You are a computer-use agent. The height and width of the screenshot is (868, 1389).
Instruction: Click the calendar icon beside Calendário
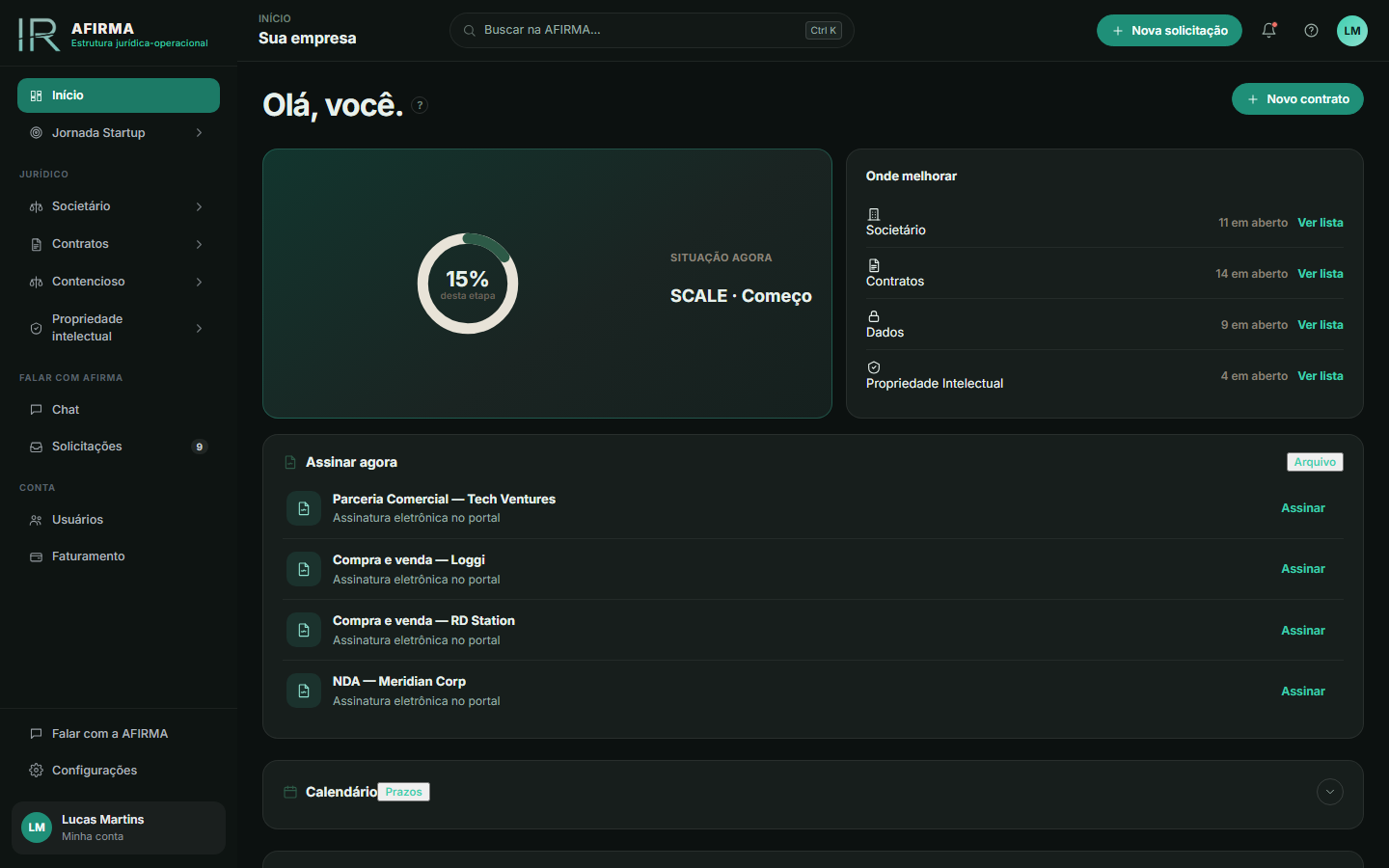point(290,792)
